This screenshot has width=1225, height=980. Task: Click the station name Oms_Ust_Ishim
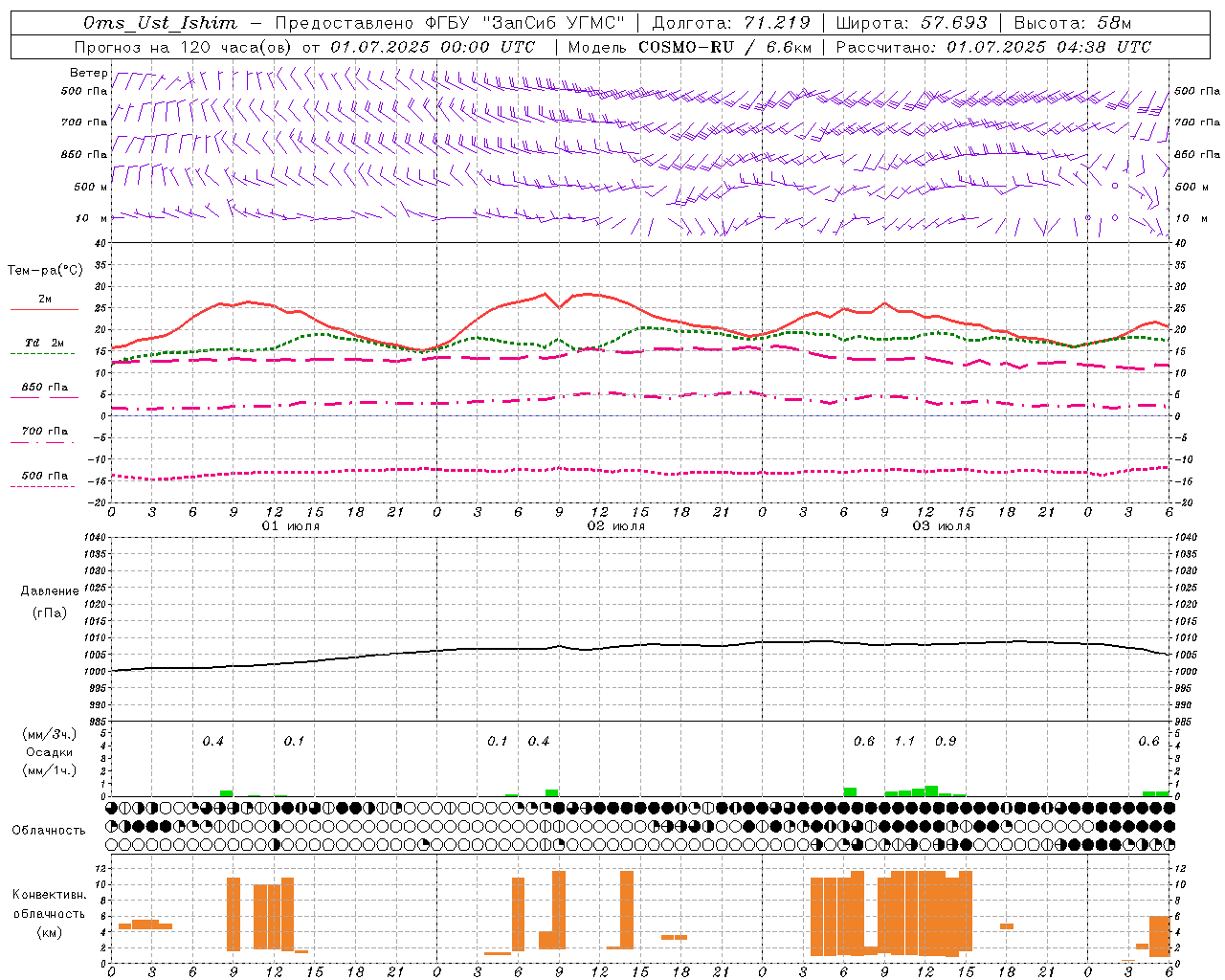pos(160,23)
